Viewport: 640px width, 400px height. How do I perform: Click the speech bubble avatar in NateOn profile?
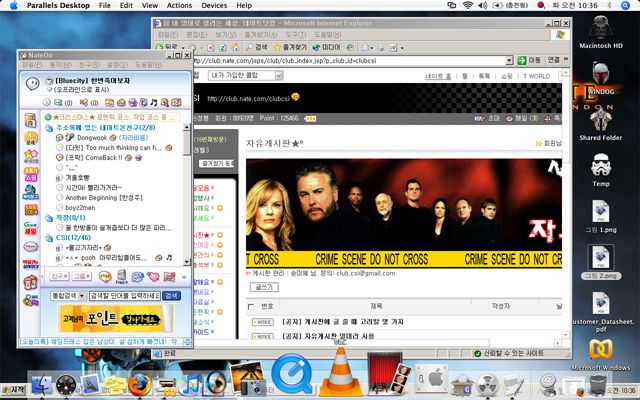pos(32,83)
